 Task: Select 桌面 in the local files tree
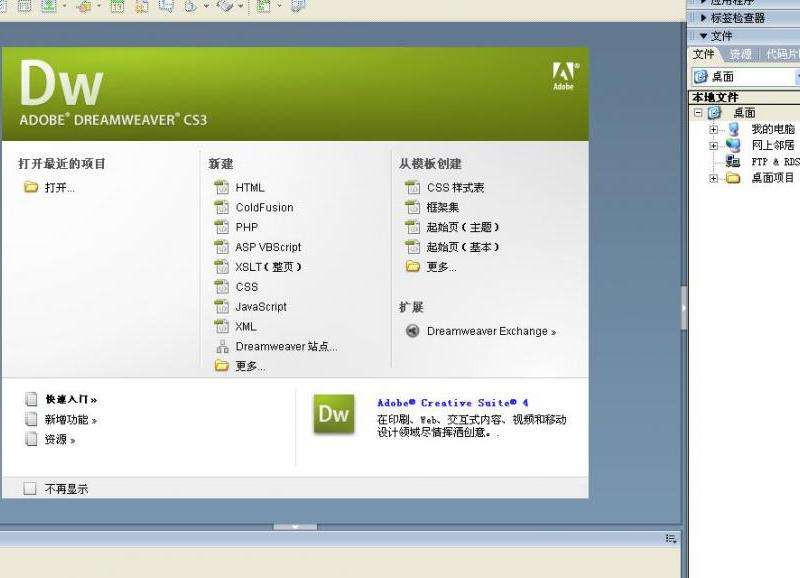point(744,113)
